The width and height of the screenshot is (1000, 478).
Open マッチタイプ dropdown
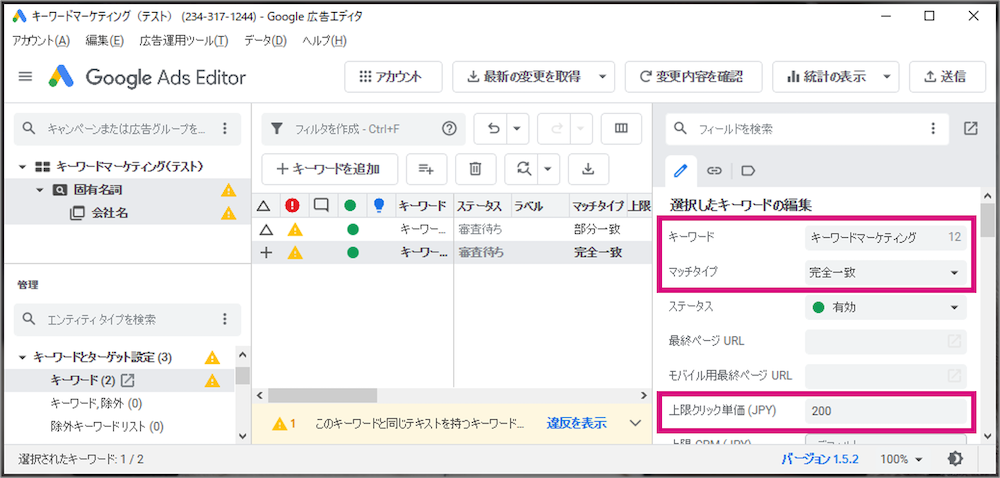[886, 273]
